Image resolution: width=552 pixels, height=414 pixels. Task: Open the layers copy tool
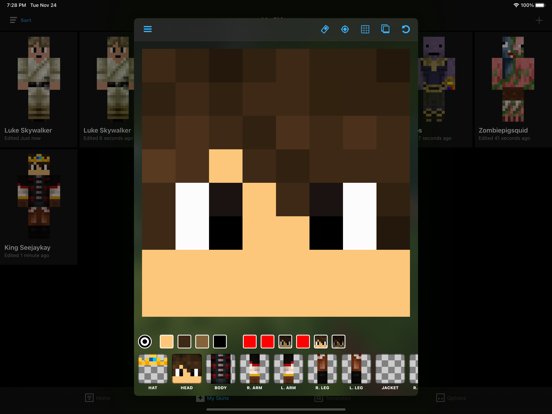385,29
